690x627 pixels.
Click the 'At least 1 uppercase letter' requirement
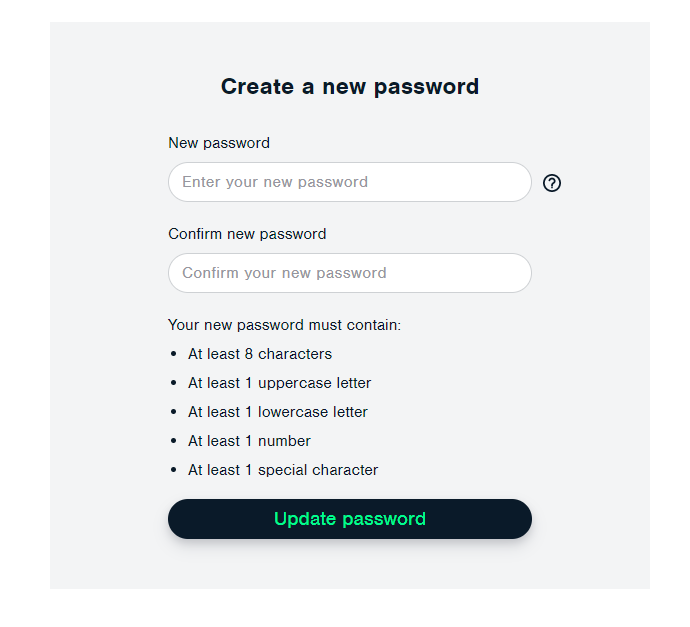tap(279, 383)
